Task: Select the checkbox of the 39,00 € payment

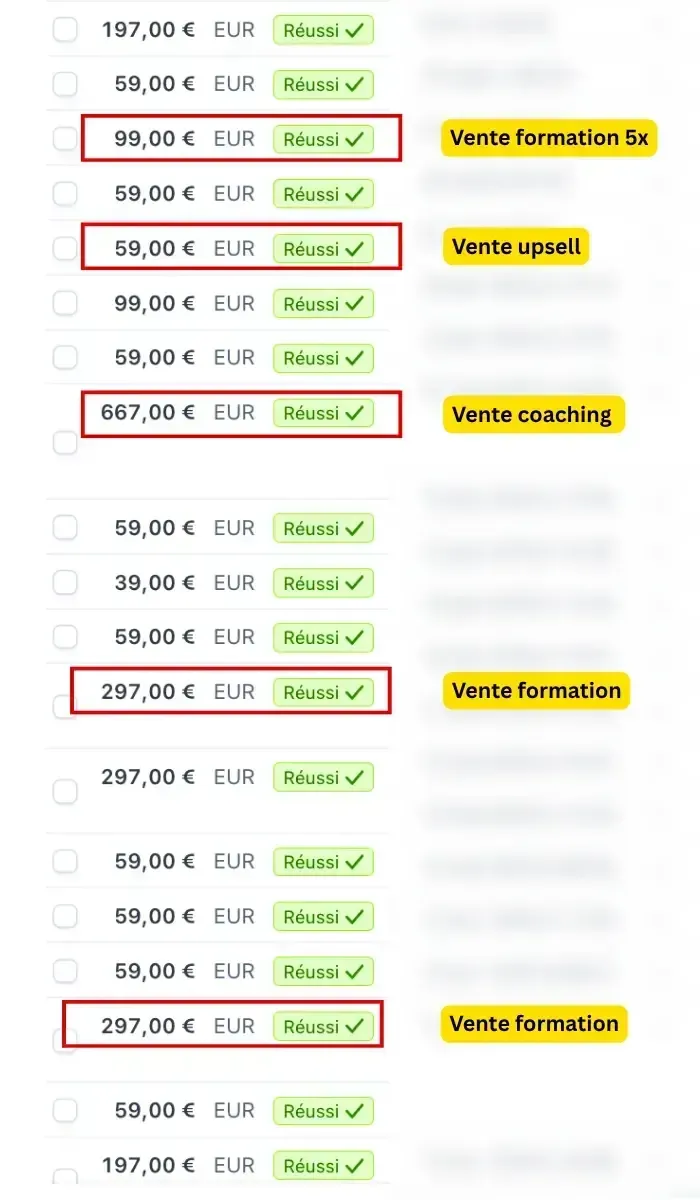Action: 65,583
